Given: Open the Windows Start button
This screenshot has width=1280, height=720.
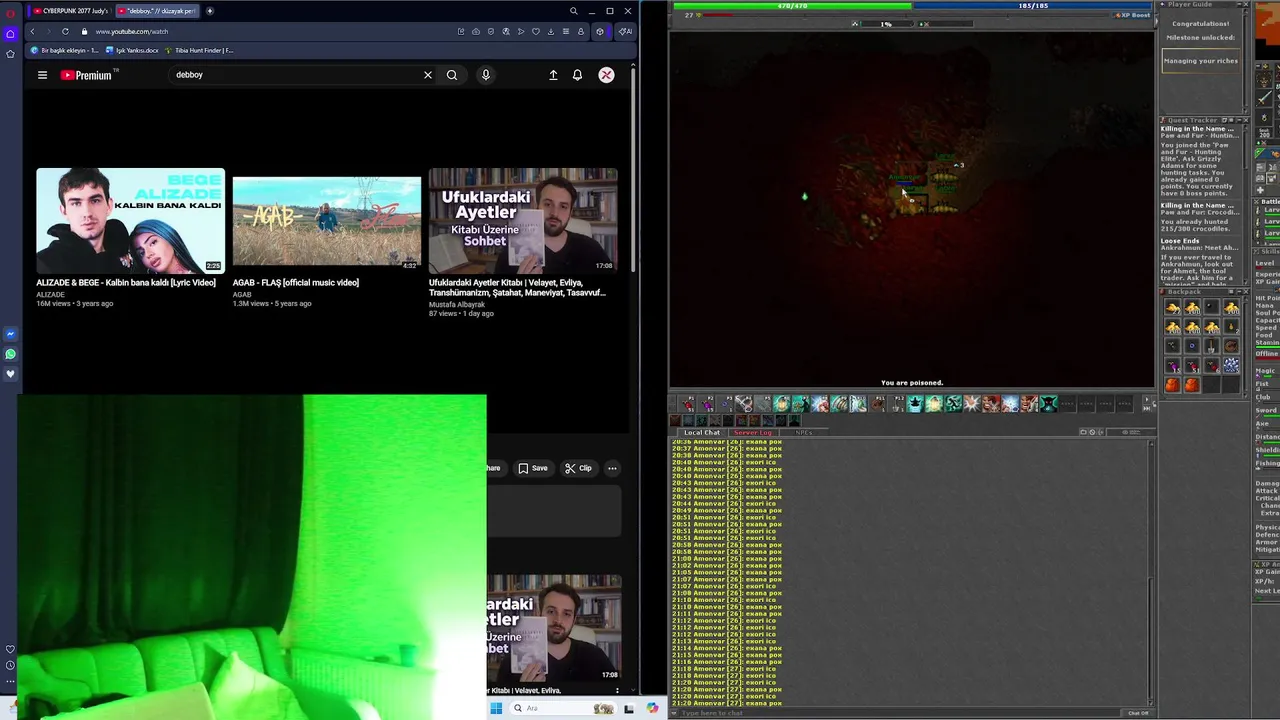Looking at the screenshot, I should click(496, 709).
